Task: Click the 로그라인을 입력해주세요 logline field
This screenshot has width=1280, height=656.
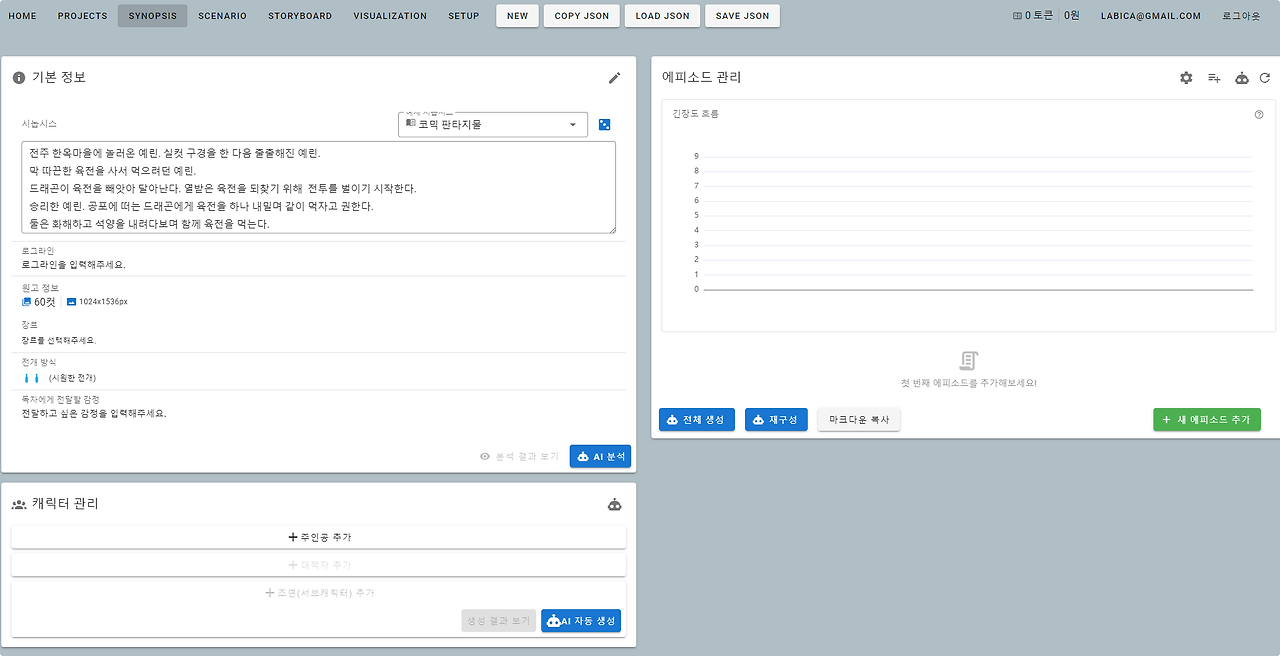Action: [x=74, y=265]
